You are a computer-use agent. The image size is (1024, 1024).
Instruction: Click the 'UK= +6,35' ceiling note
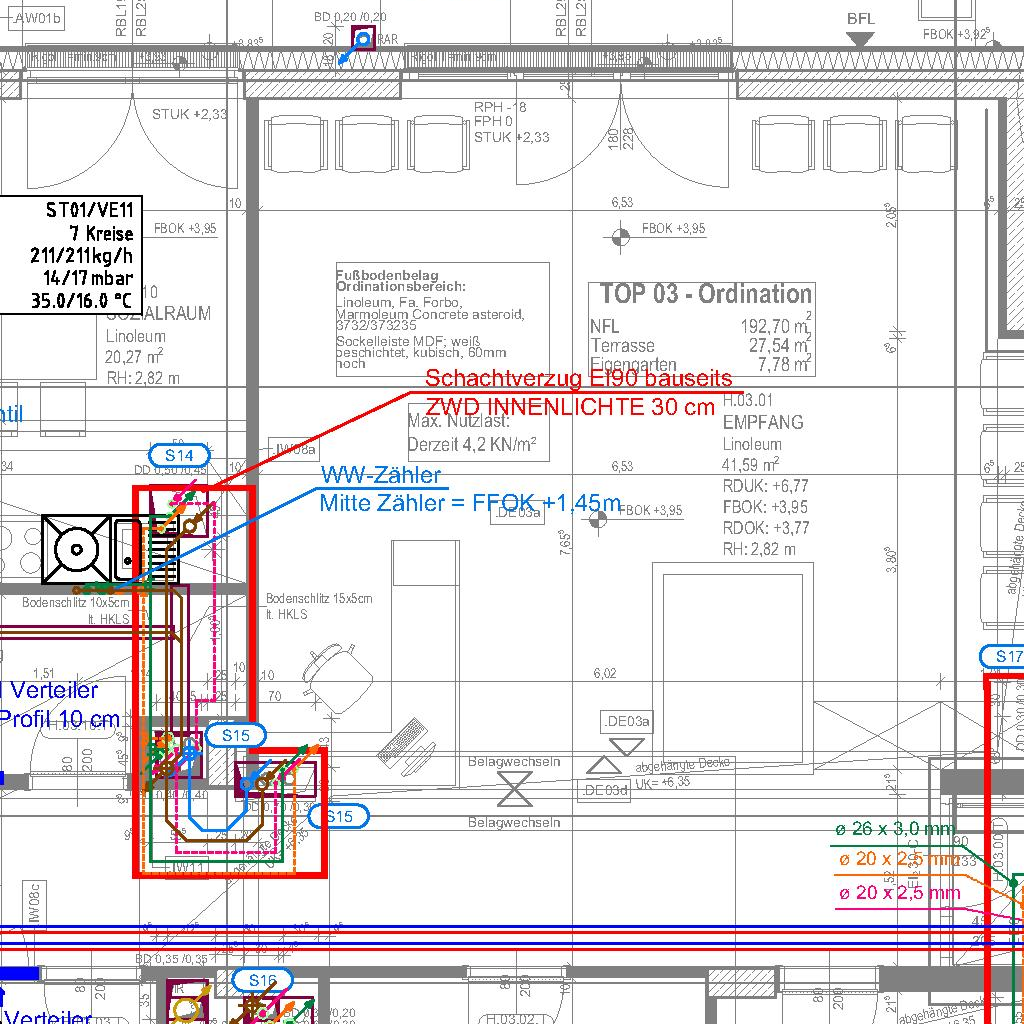(x=665, y=782)
